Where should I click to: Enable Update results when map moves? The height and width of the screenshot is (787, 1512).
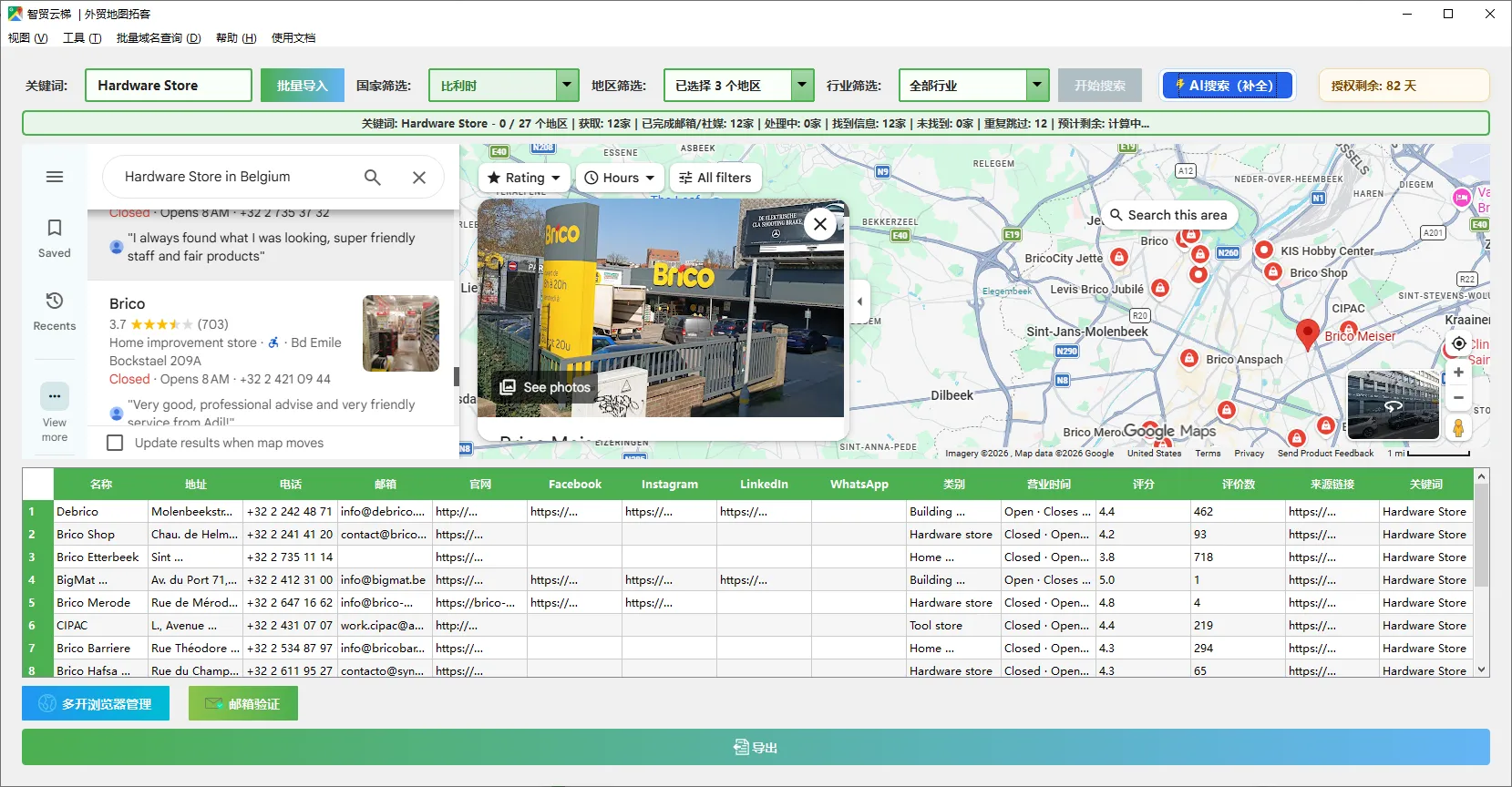[115, 443]
